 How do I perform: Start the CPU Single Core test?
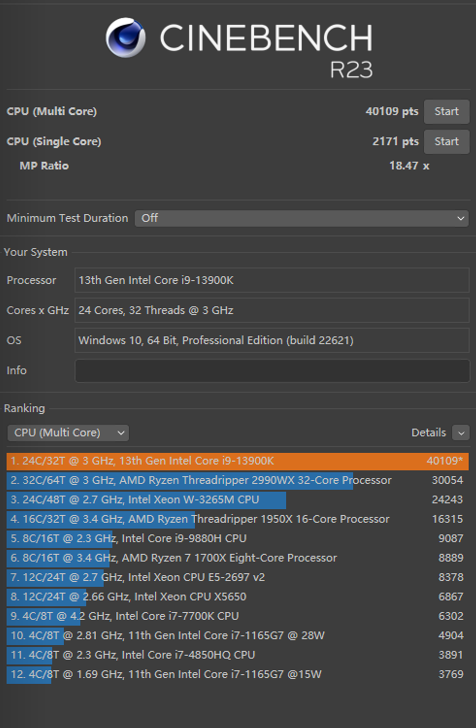446,142
